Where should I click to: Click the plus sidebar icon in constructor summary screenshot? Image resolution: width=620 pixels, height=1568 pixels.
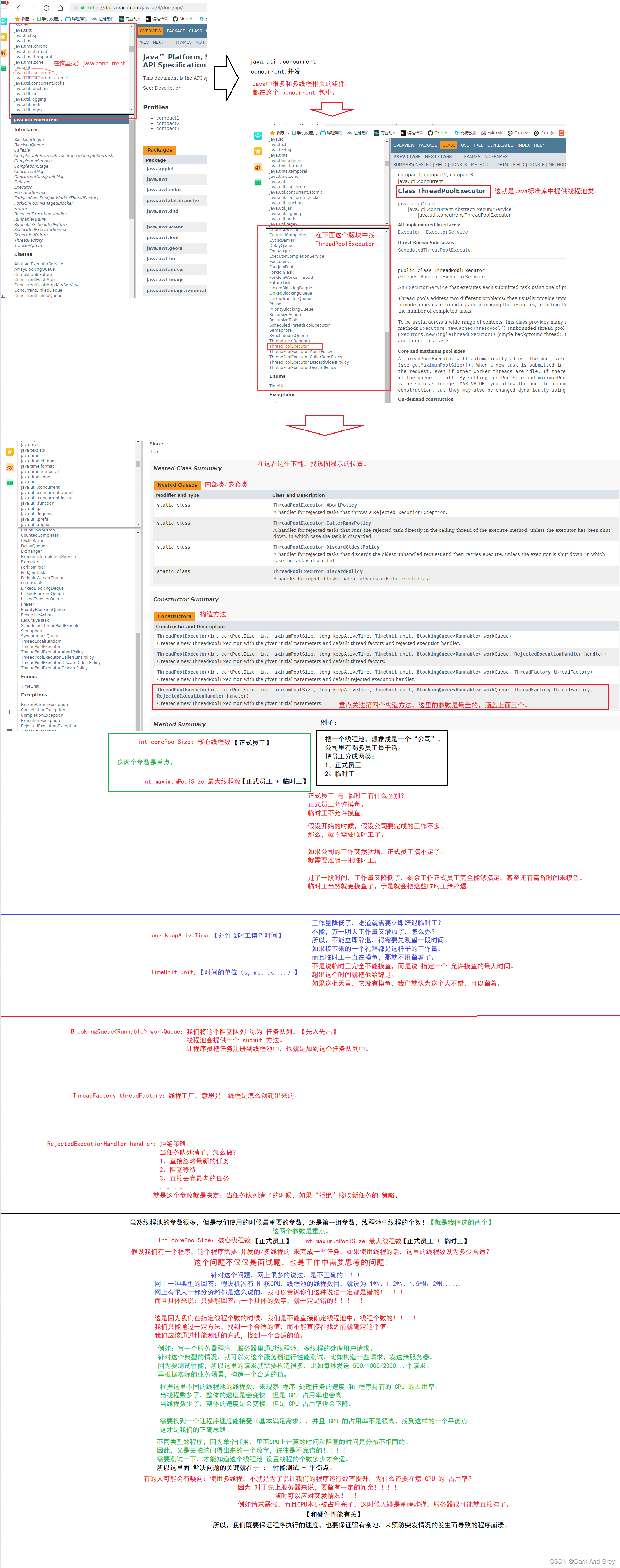click(9, 712)
